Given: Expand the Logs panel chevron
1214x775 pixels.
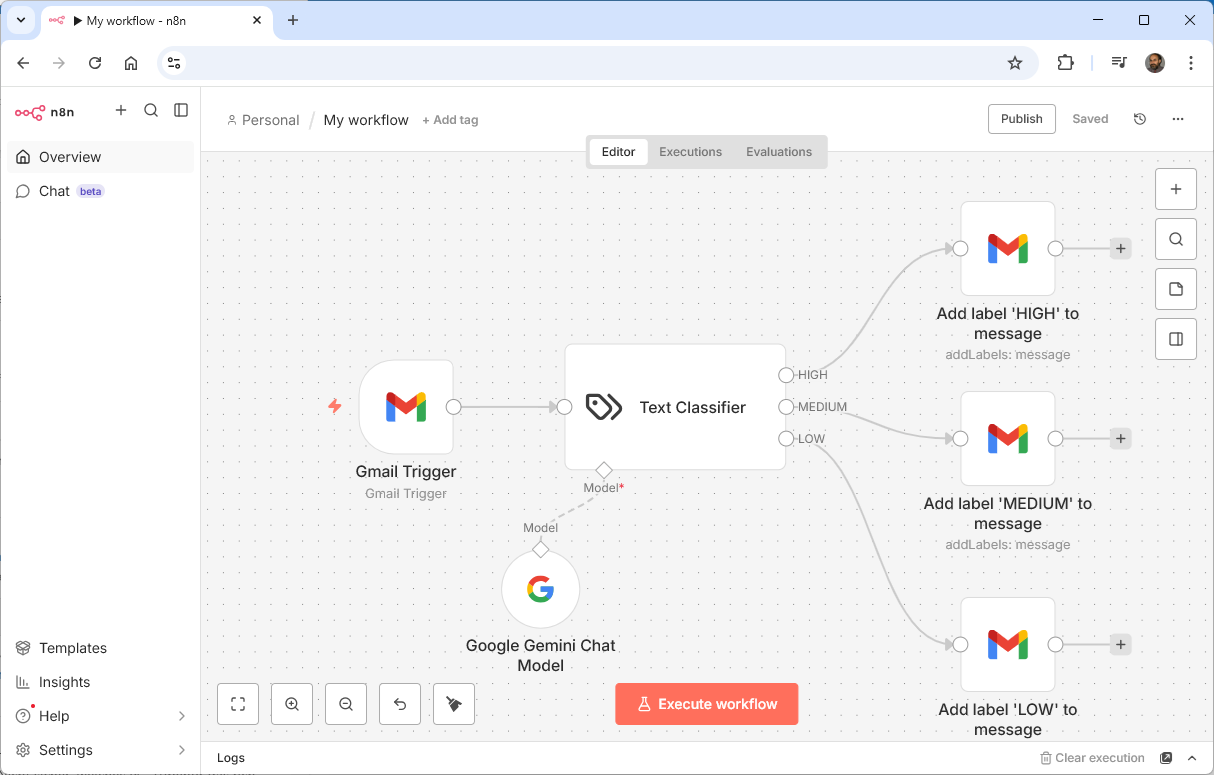Looking at the screenshot, I should pos(1192,758).
